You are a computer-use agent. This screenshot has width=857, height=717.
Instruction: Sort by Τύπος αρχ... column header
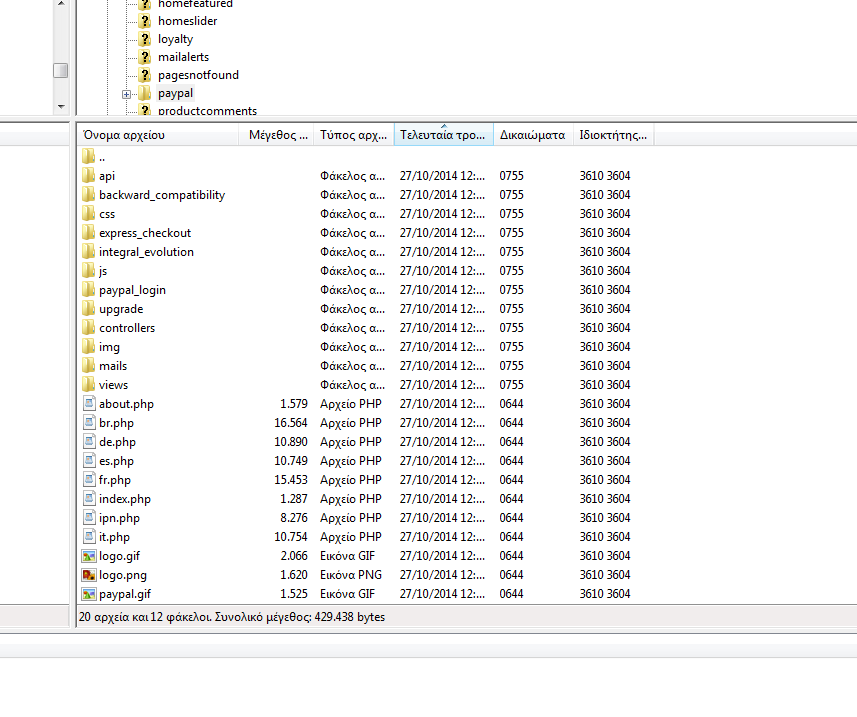coord(354,135)
